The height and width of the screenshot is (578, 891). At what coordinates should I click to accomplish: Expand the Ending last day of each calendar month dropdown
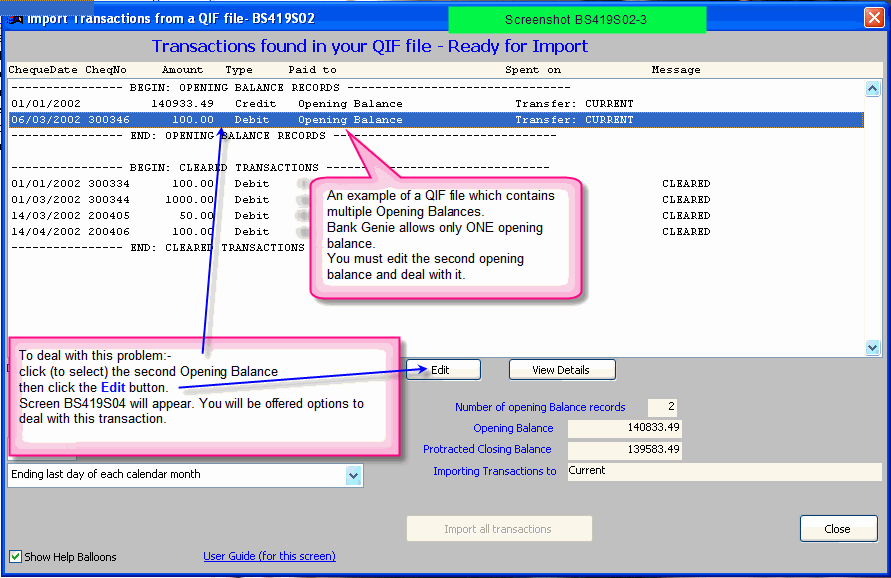click(353, 475)
